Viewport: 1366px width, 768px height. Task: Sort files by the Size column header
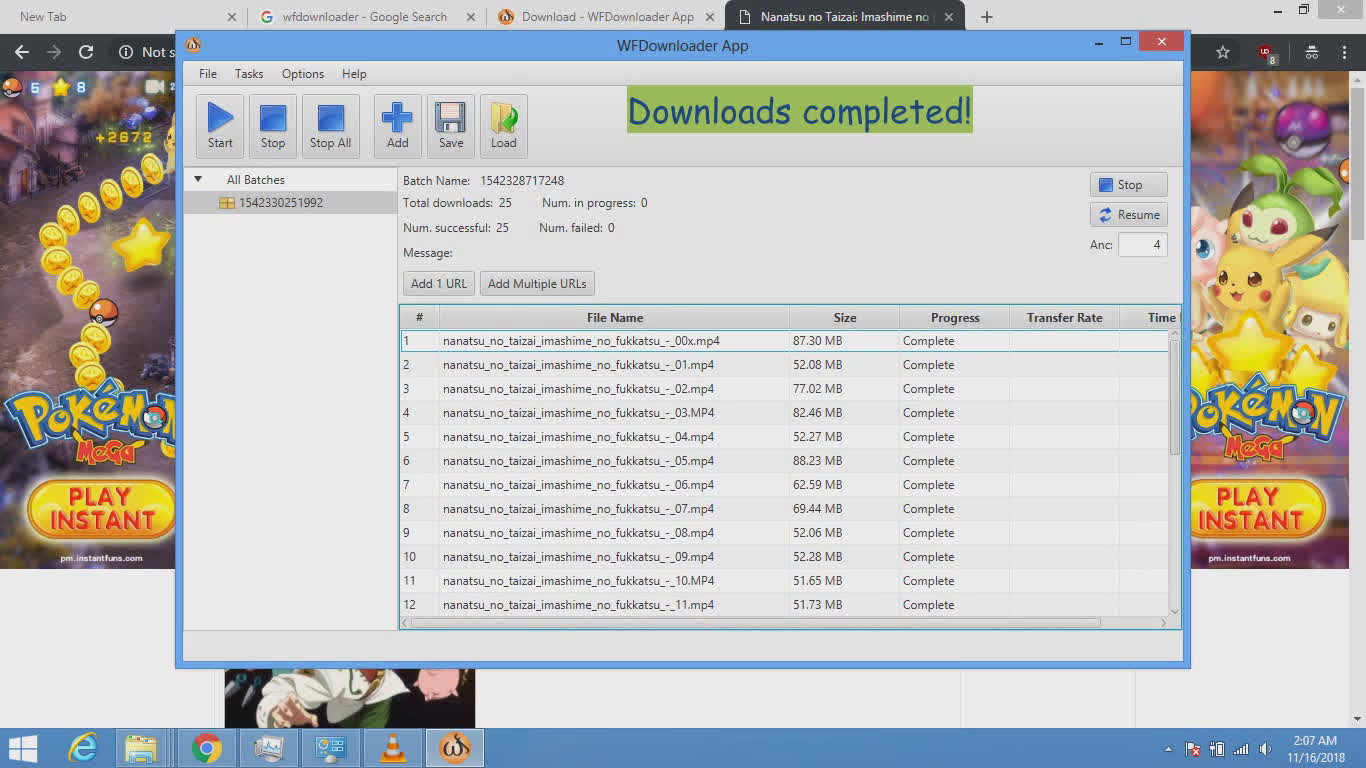(x=844, y=317)
